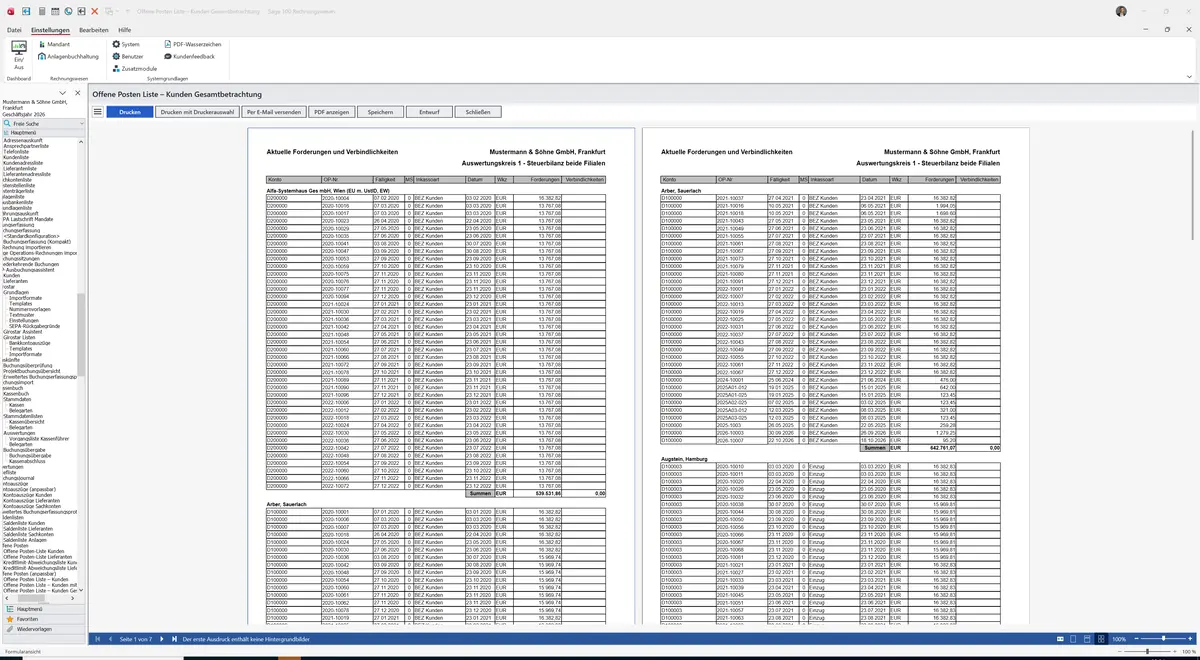Open the quick access toolbar customize dropdown
The width and height of the screenshot is (1200, 660).
128,11
